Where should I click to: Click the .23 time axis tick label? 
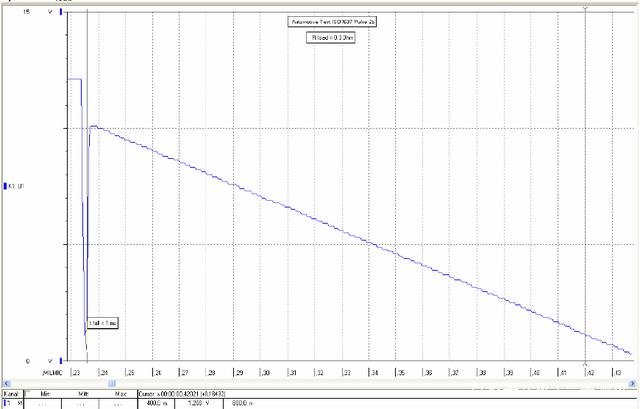click(x=76, y=373)
